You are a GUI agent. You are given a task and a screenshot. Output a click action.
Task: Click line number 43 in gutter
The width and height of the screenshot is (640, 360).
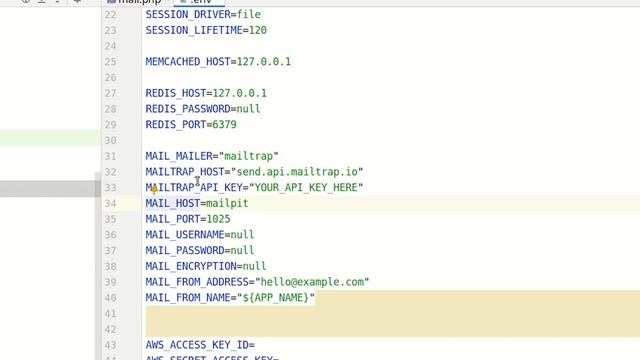(110, 345)
